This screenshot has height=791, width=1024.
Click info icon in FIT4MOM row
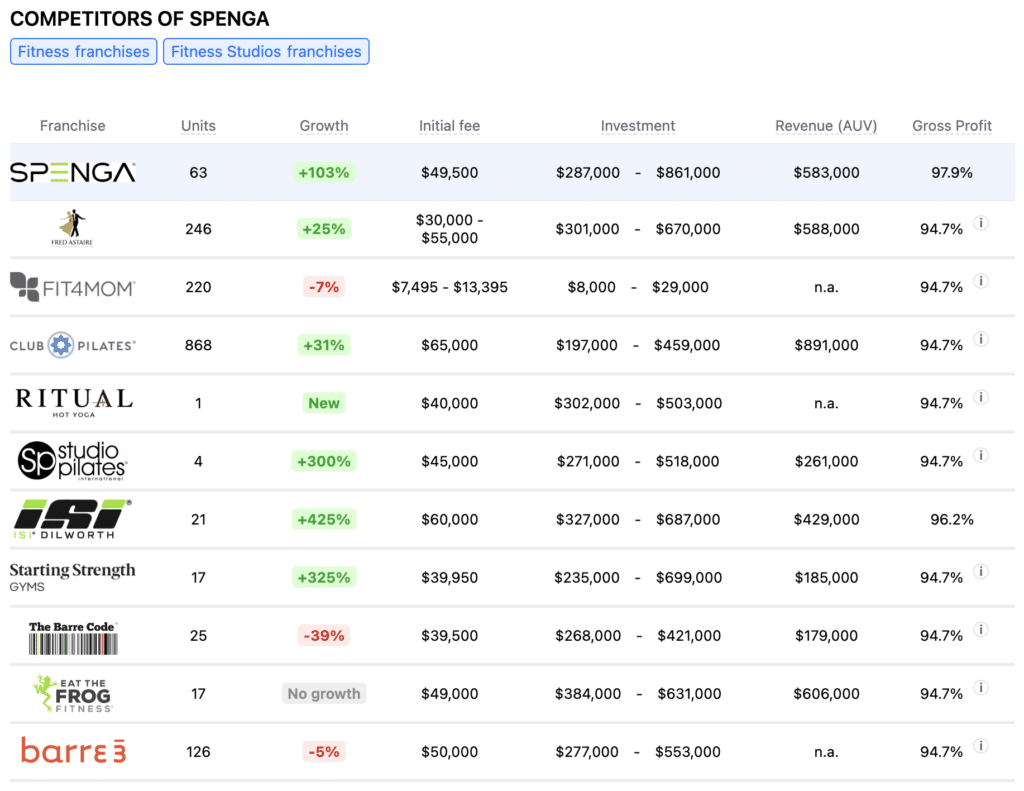[x=980, y=281]
